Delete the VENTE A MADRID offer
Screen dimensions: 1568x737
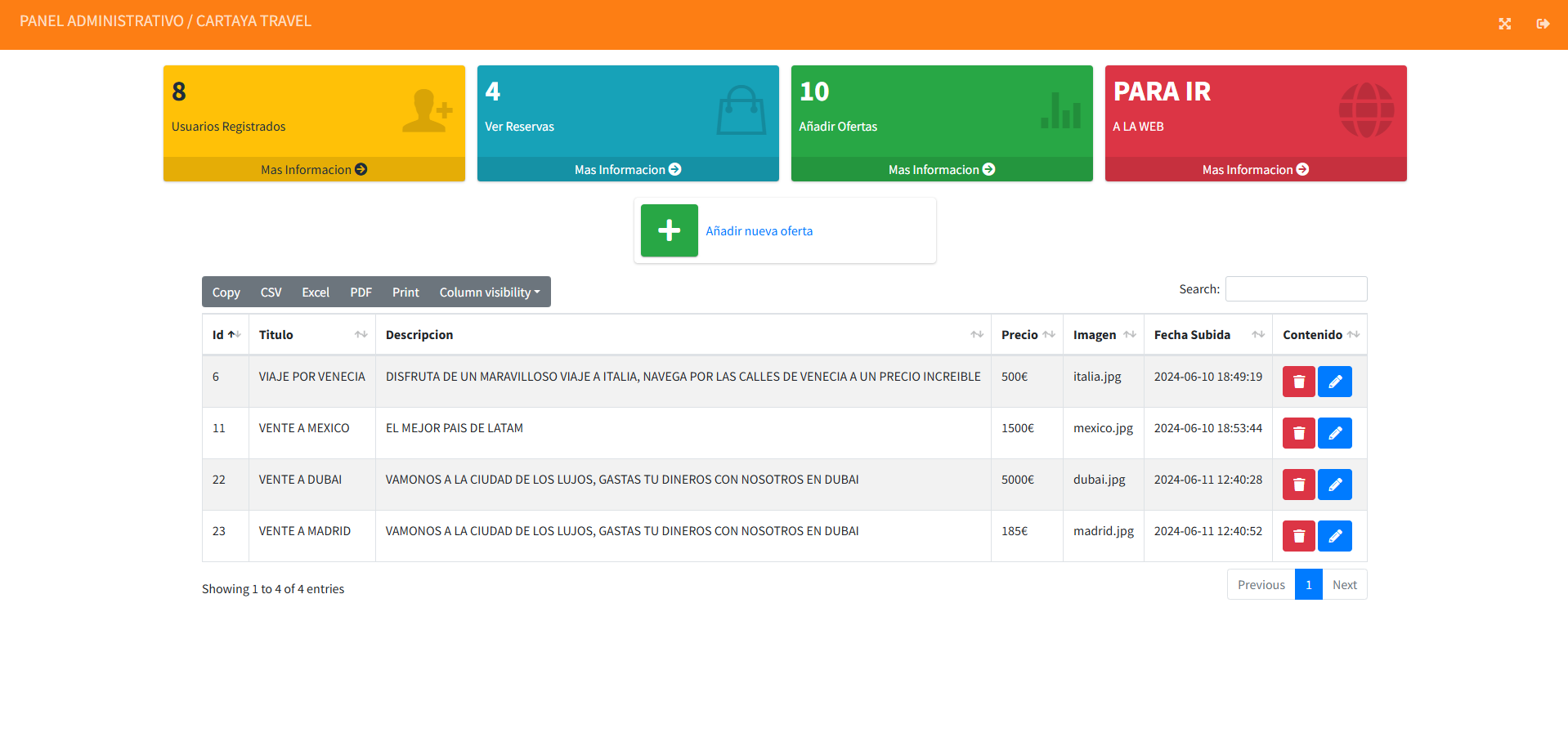[x=1298, y=536]
